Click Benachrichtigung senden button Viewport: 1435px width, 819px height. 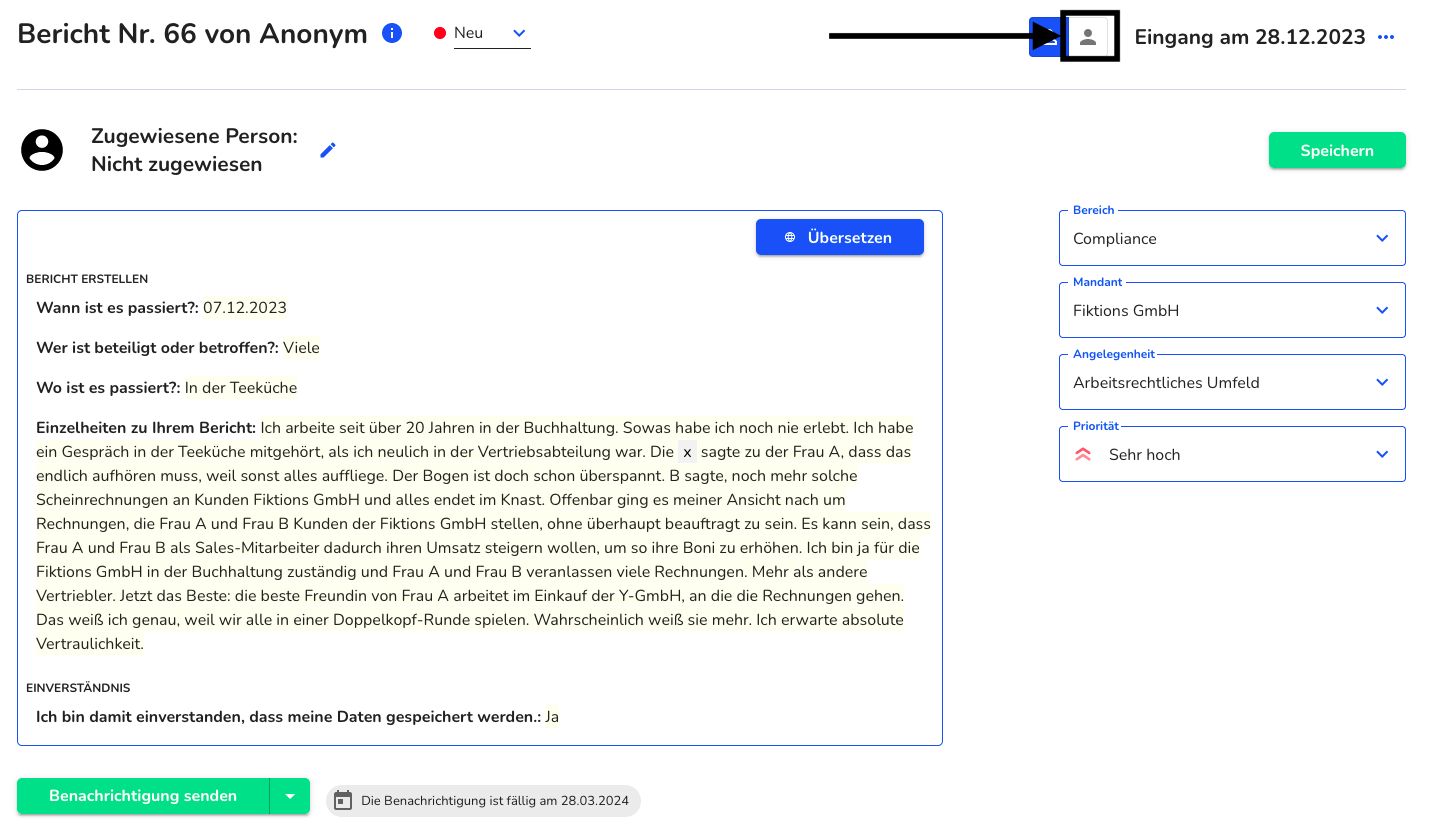point(143,796)
